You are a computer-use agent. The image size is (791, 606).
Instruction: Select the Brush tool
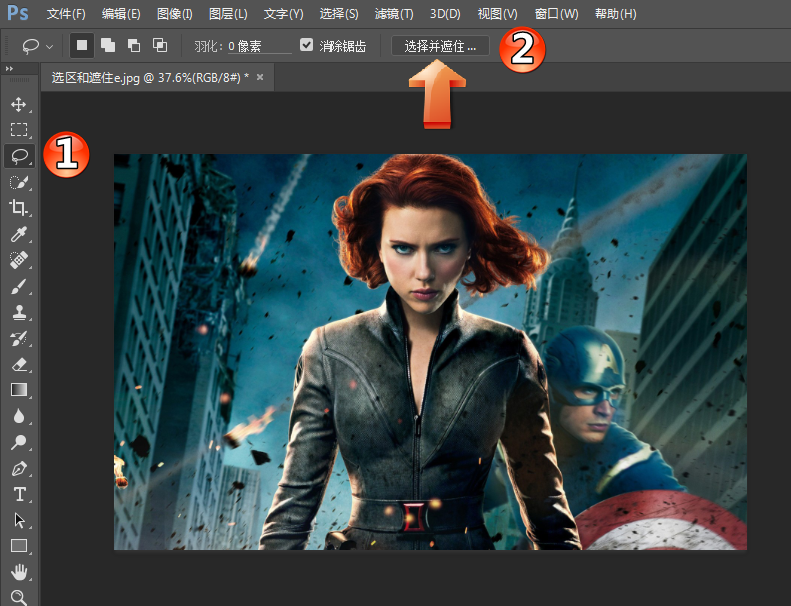[18, 286]
